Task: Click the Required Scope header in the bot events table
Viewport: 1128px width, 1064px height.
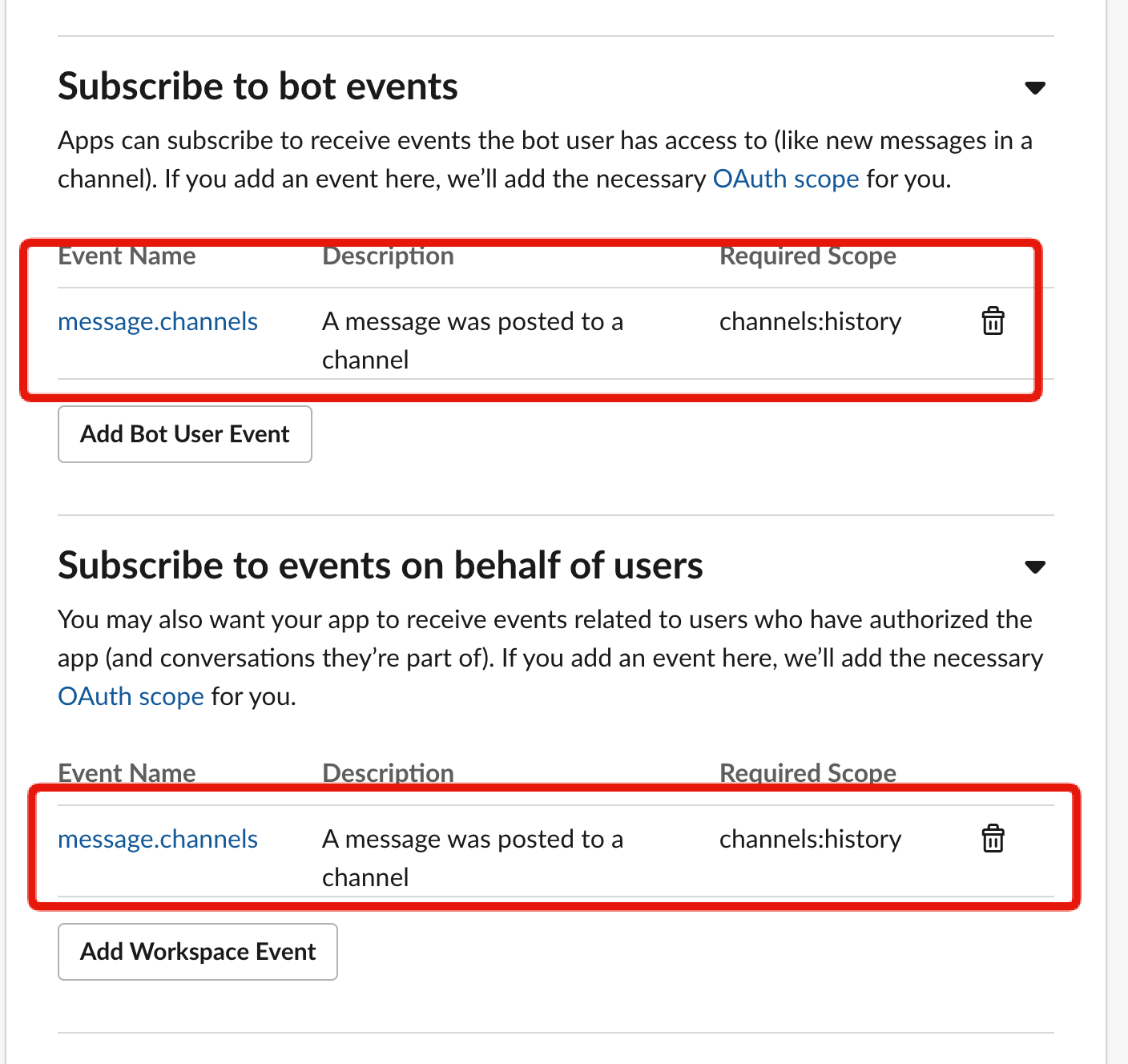Action: 808,256
